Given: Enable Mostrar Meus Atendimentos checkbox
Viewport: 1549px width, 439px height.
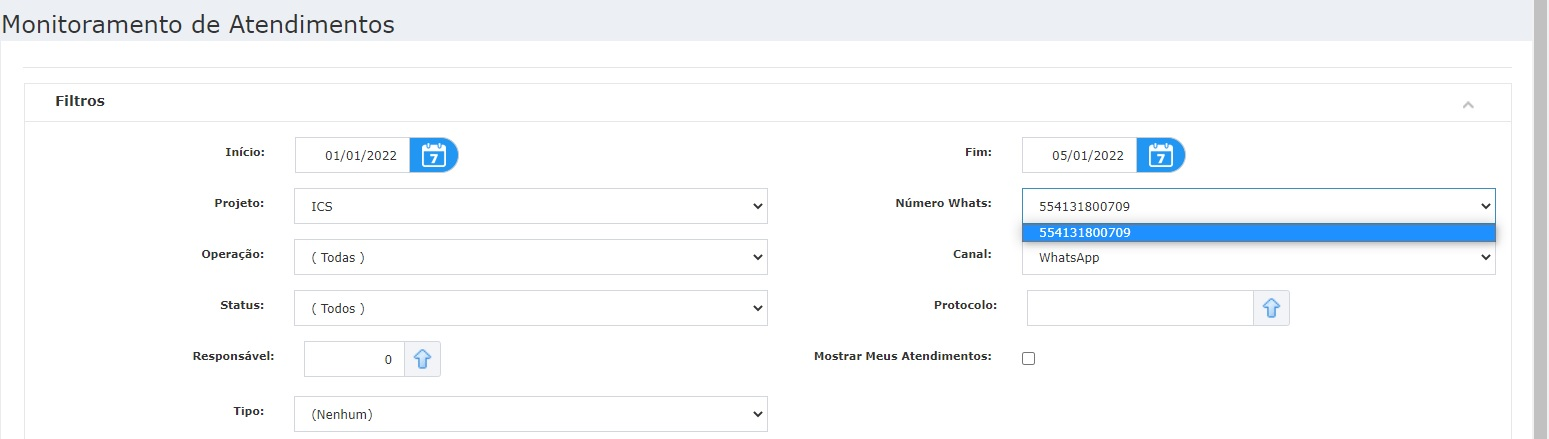Looking at the screenshot, I should point(1028,358).
